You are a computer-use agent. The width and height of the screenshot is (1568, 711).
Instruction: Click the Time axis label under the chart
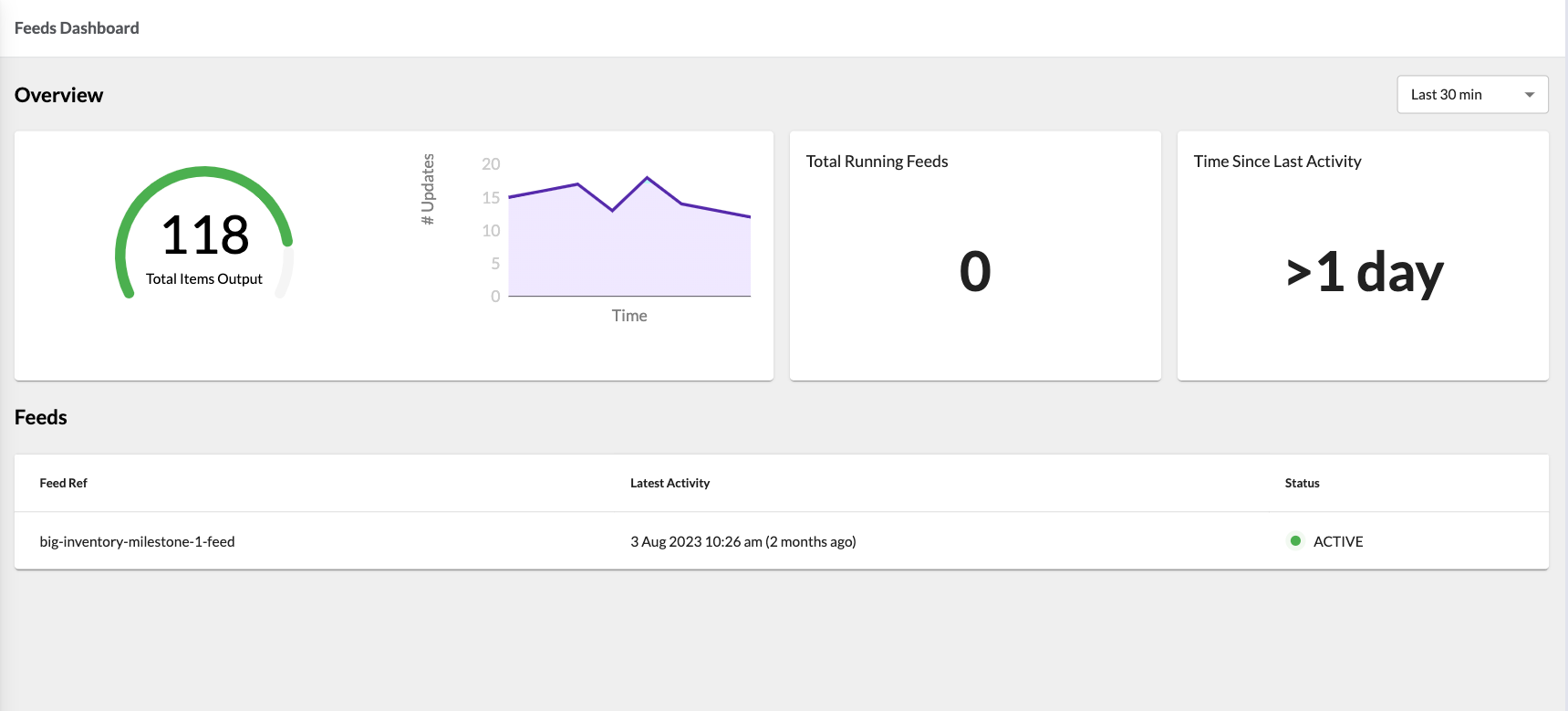(x=629, y=316)
